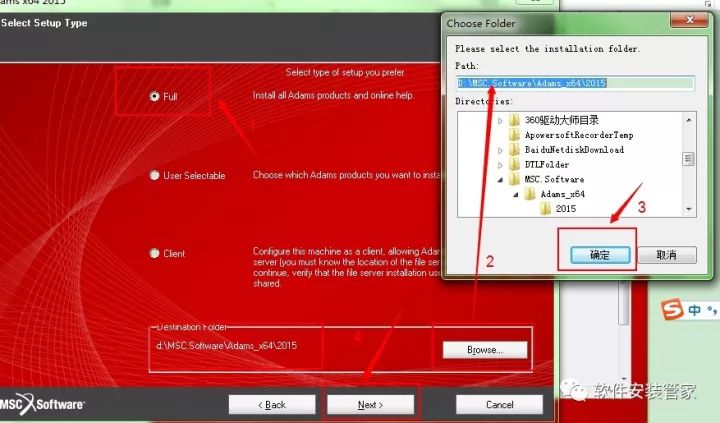Select the Client setup radio button
Viewport: 720px width, 423px height.
154,253
